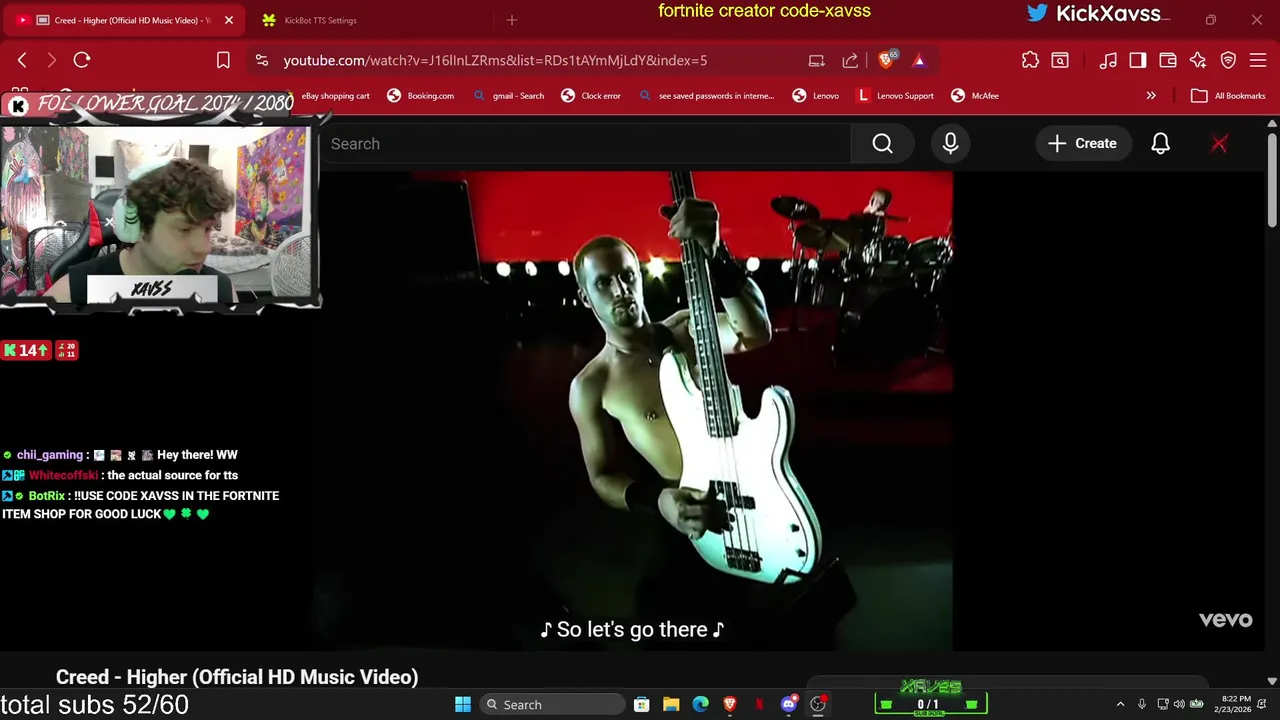This screenshot has height=720, width=1280.
Task: Open Brave Shields lion icon
Action: 886,60
